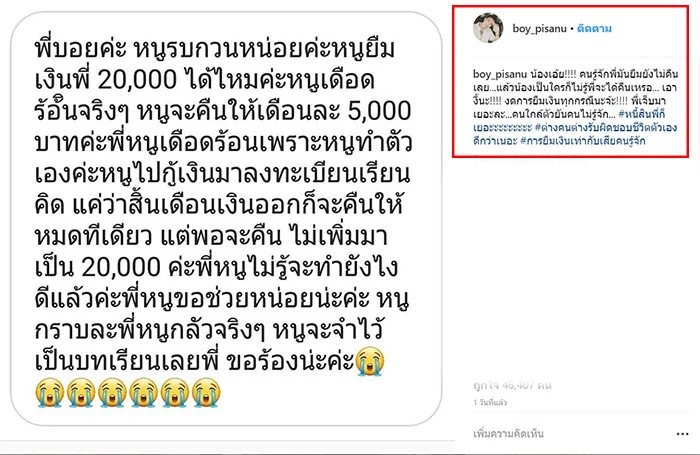Screen dimensions: 700x455
Task: Click the พี่บอยค่ะ greeting in message image
Action: 80,49
